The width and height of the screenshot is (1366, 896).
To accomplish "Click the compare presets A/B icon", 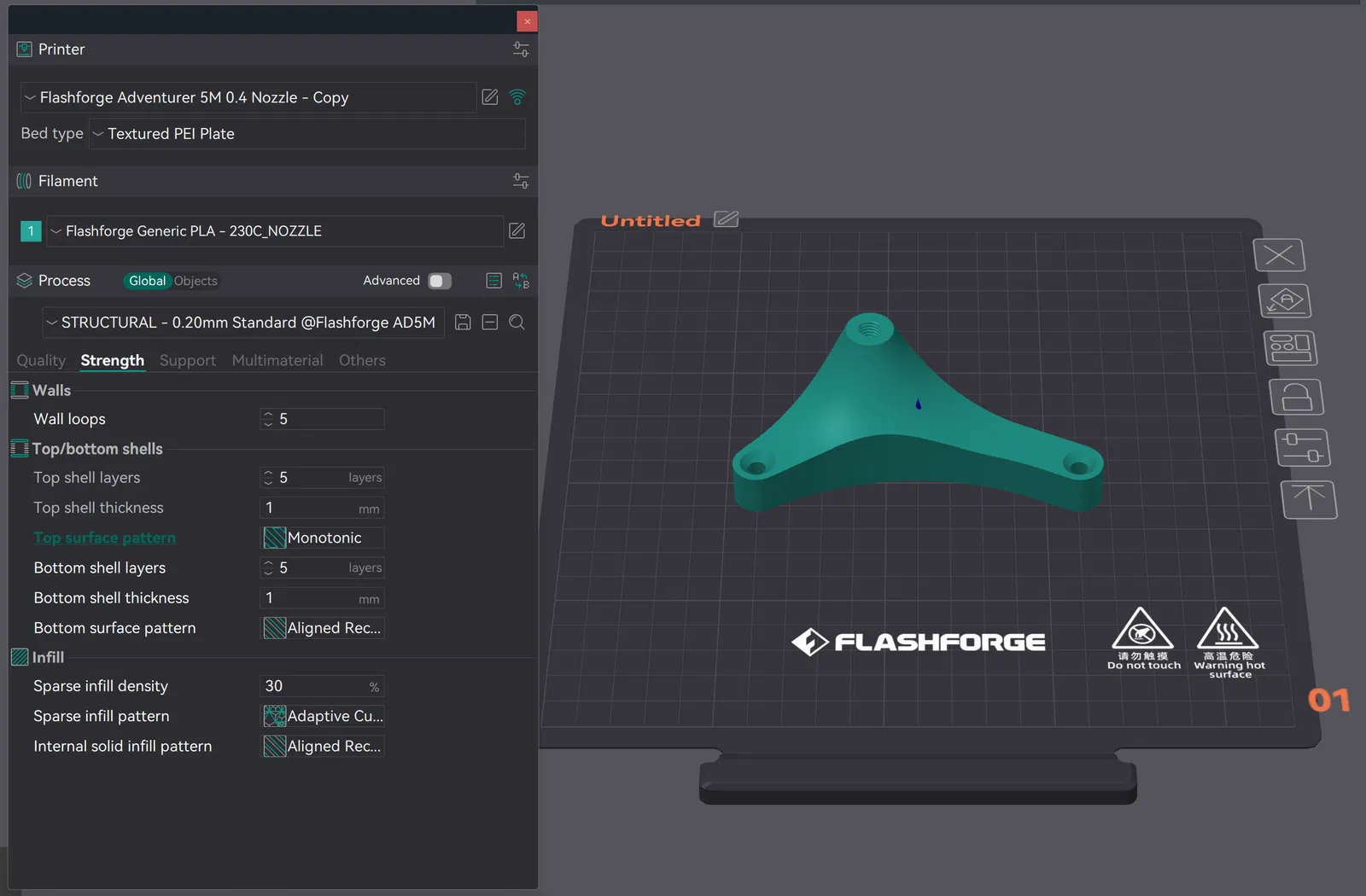I will [521, 281].
